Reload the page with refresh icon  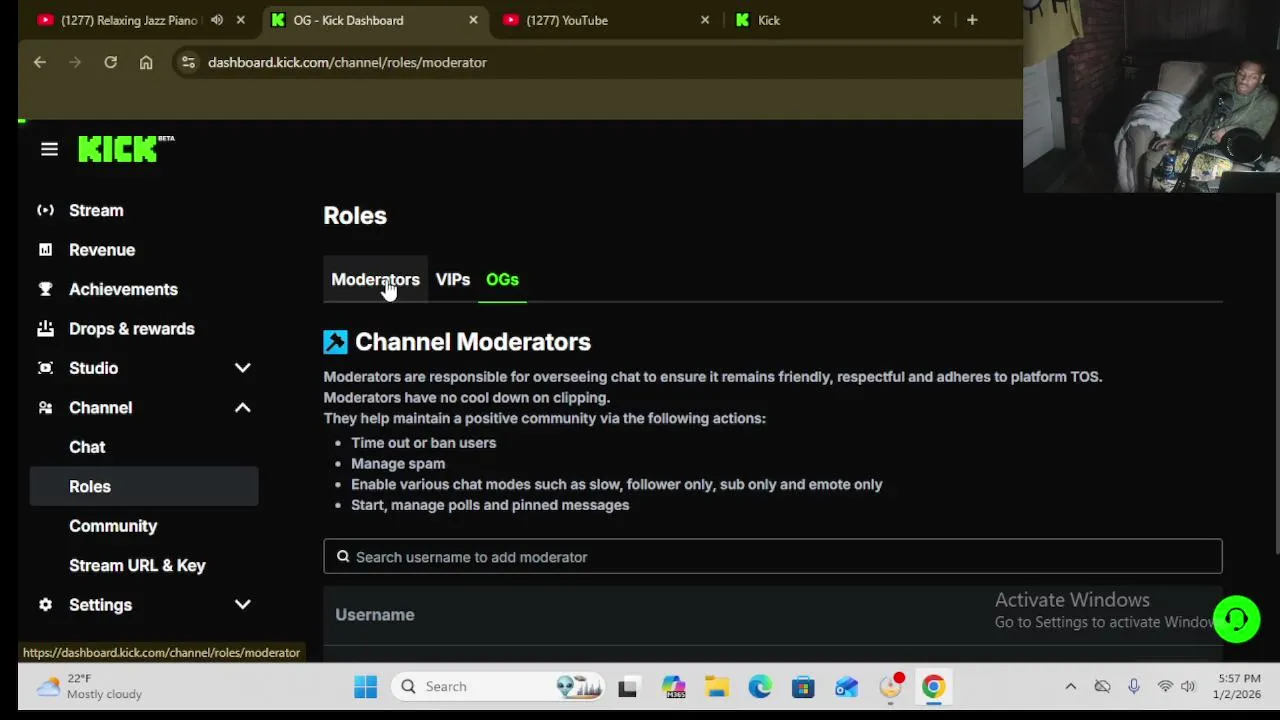click(110, 62)
